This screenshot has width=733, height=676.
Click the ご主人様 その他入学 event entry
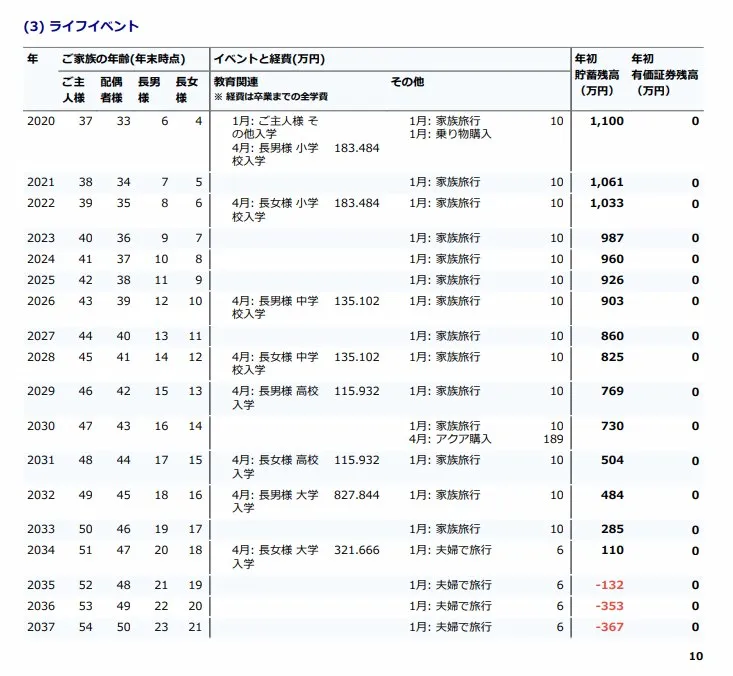coord(275,127)
